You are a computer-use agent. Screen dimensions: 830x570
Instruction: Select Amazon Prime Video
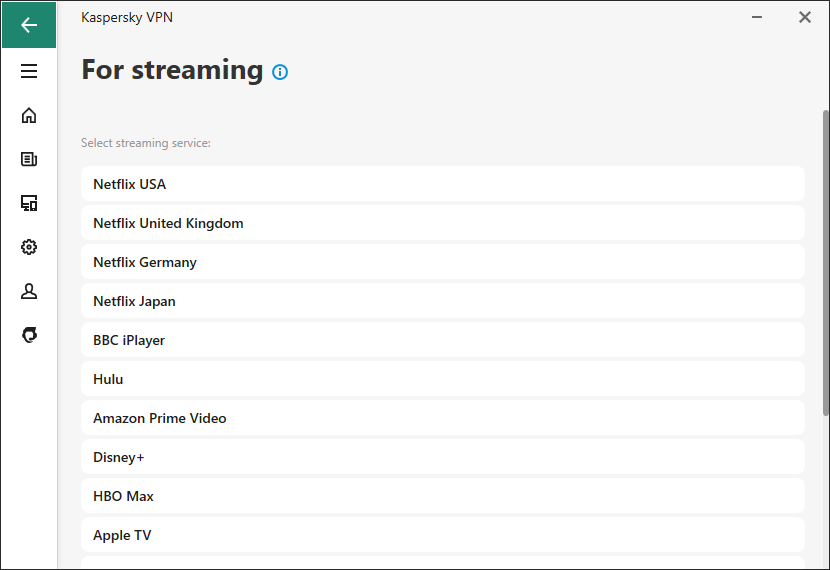(x=443, y=418)
